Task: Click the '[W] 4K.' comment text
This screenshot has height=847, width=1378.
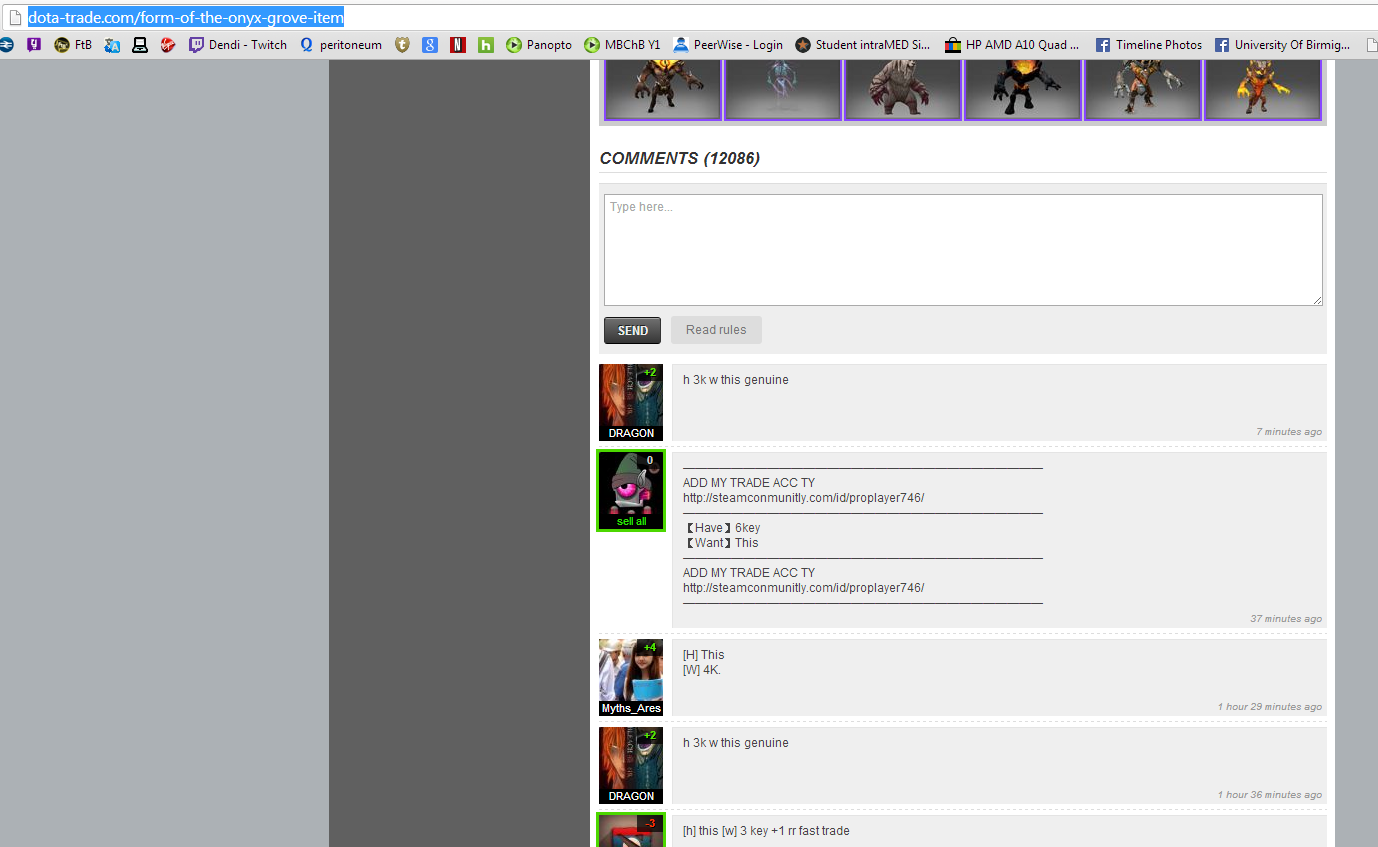Action: (702, 670)
